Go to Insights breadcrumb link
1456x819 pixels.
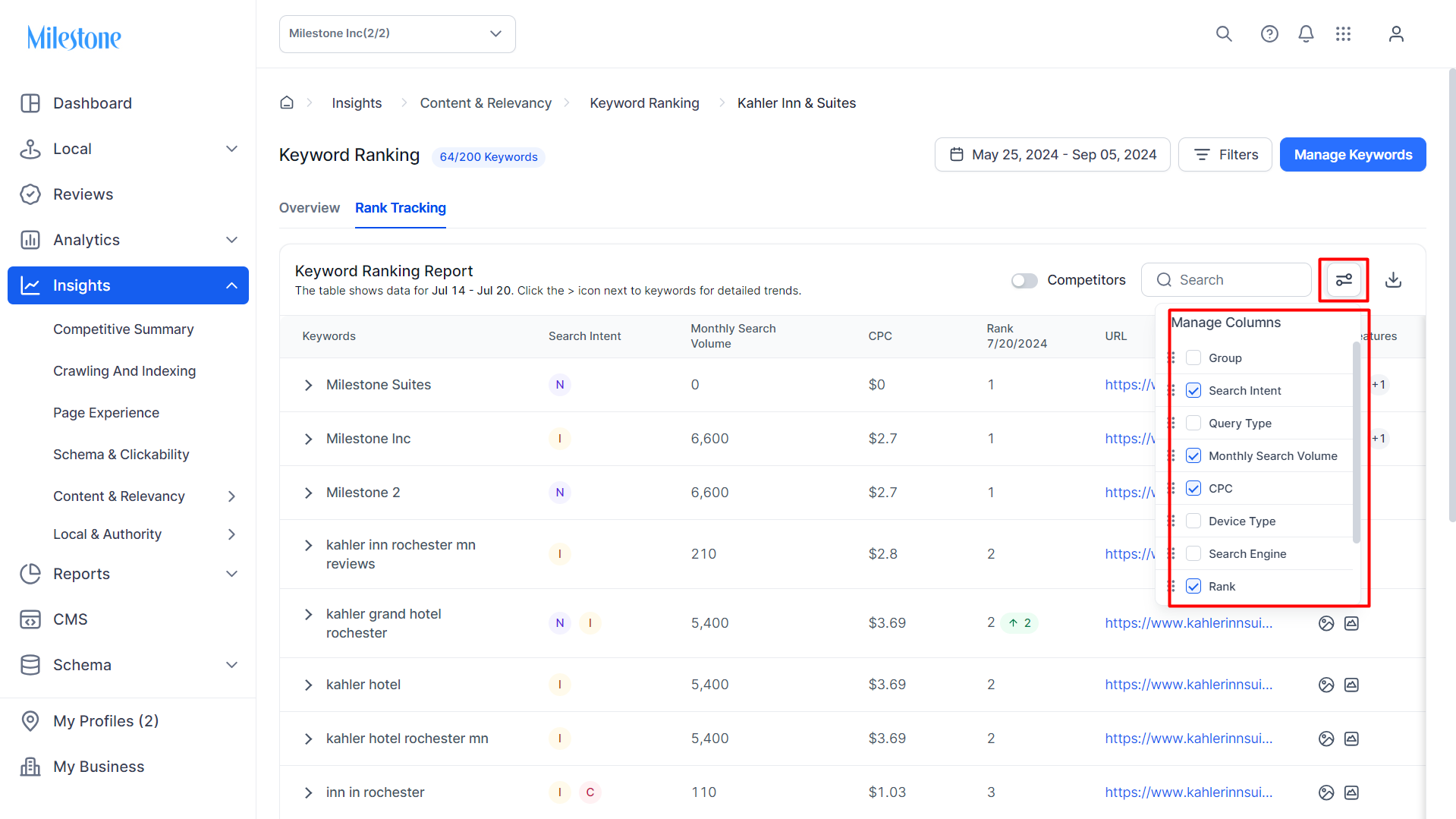[357, 103]
